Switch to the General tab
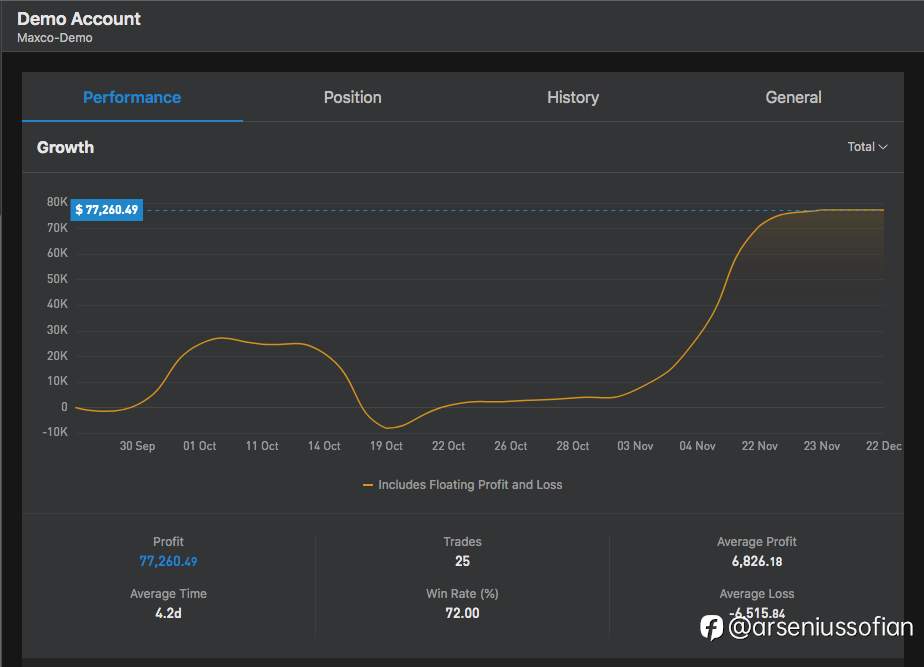This screenshot has width=924, height=667. point(793,97)
